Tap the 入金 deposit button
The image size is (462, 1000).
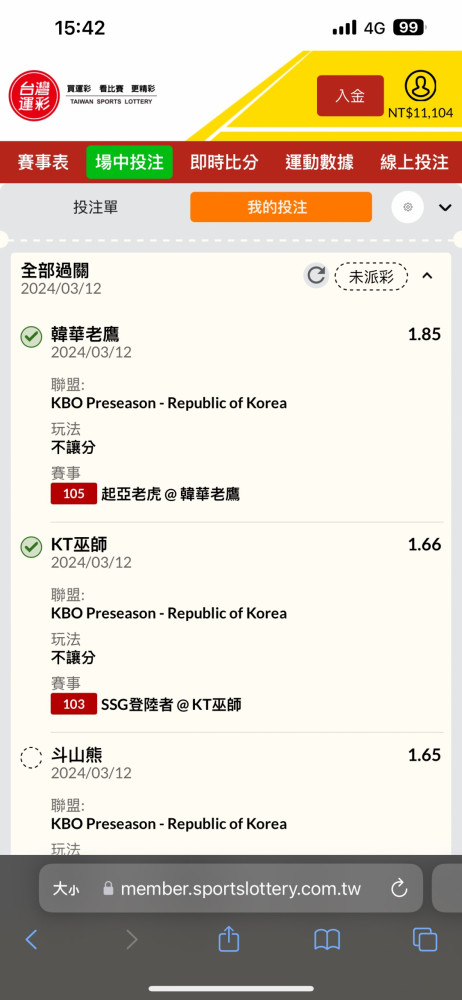click(350, 96)
